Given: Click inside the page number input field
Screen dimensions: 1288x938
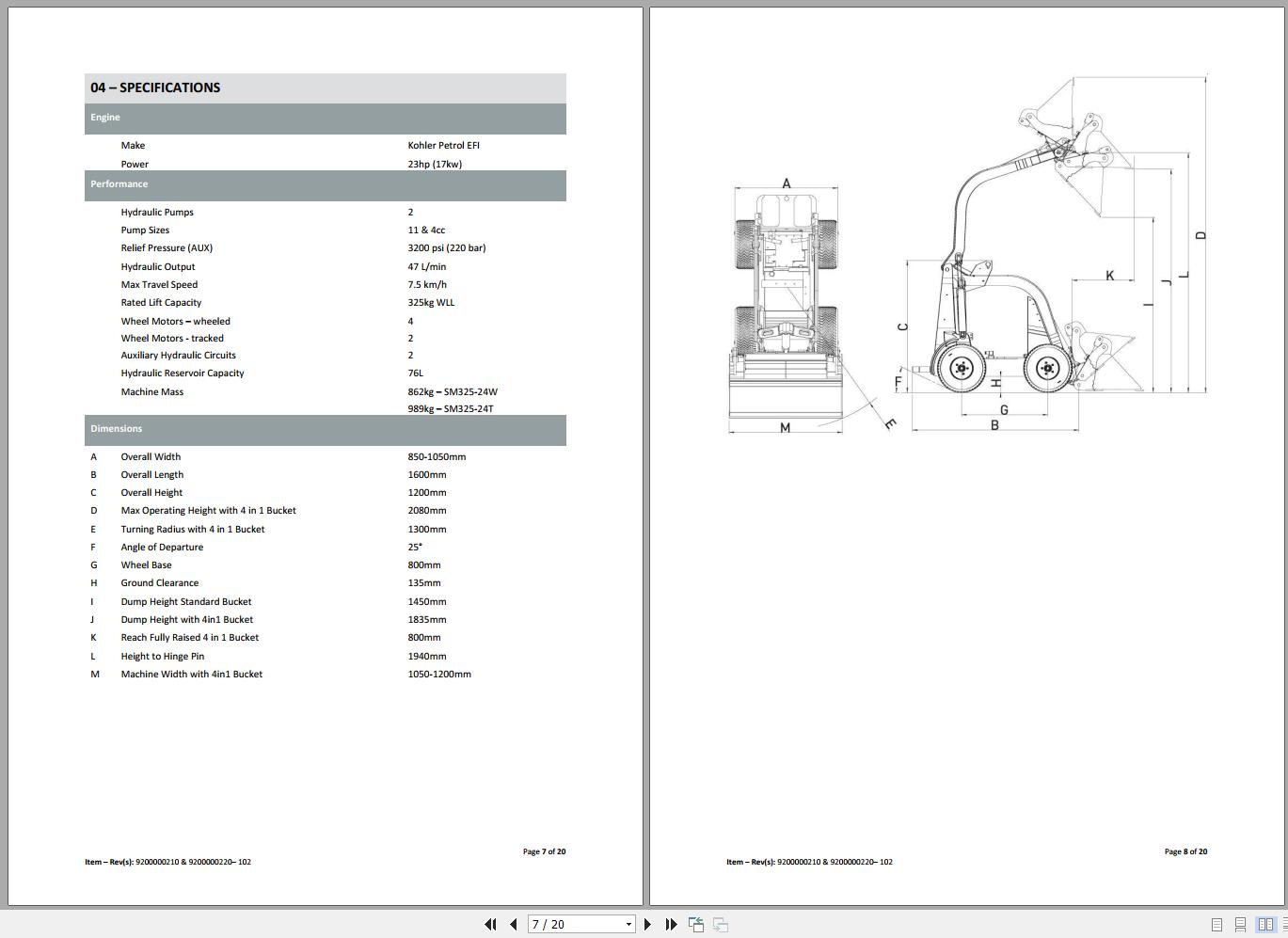Looking at the screenshot, I should click(564, 924).
